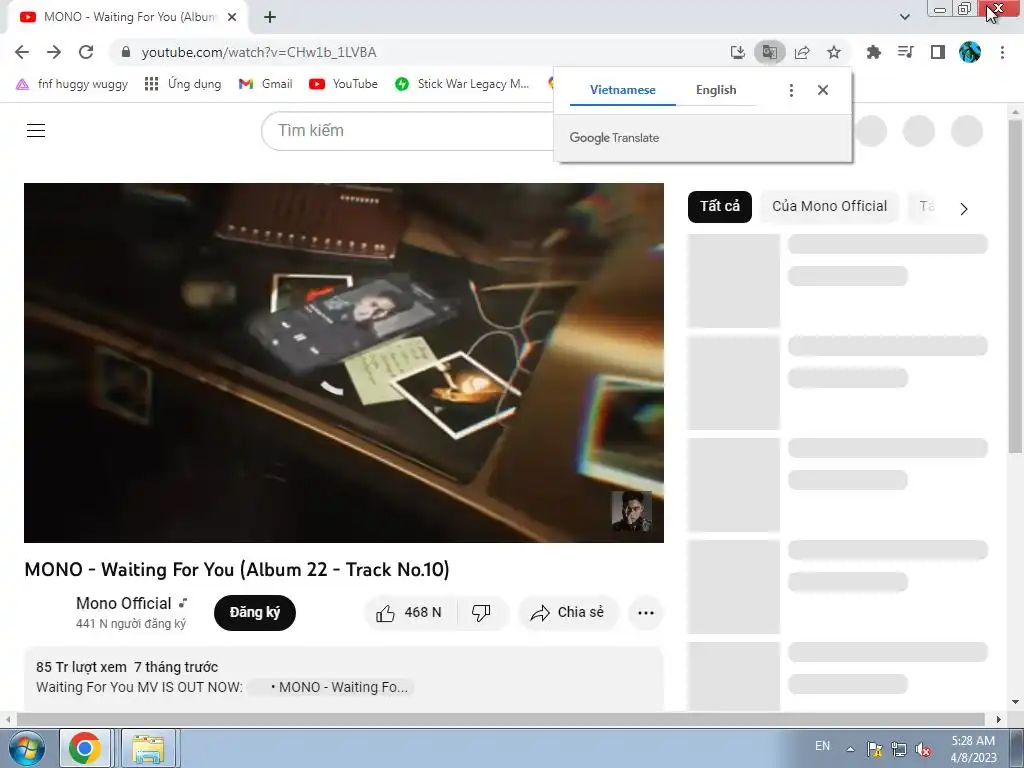Click the Đăng ký subscribe button
Screen dimensions: 1024x768
[x=255, y=613]
